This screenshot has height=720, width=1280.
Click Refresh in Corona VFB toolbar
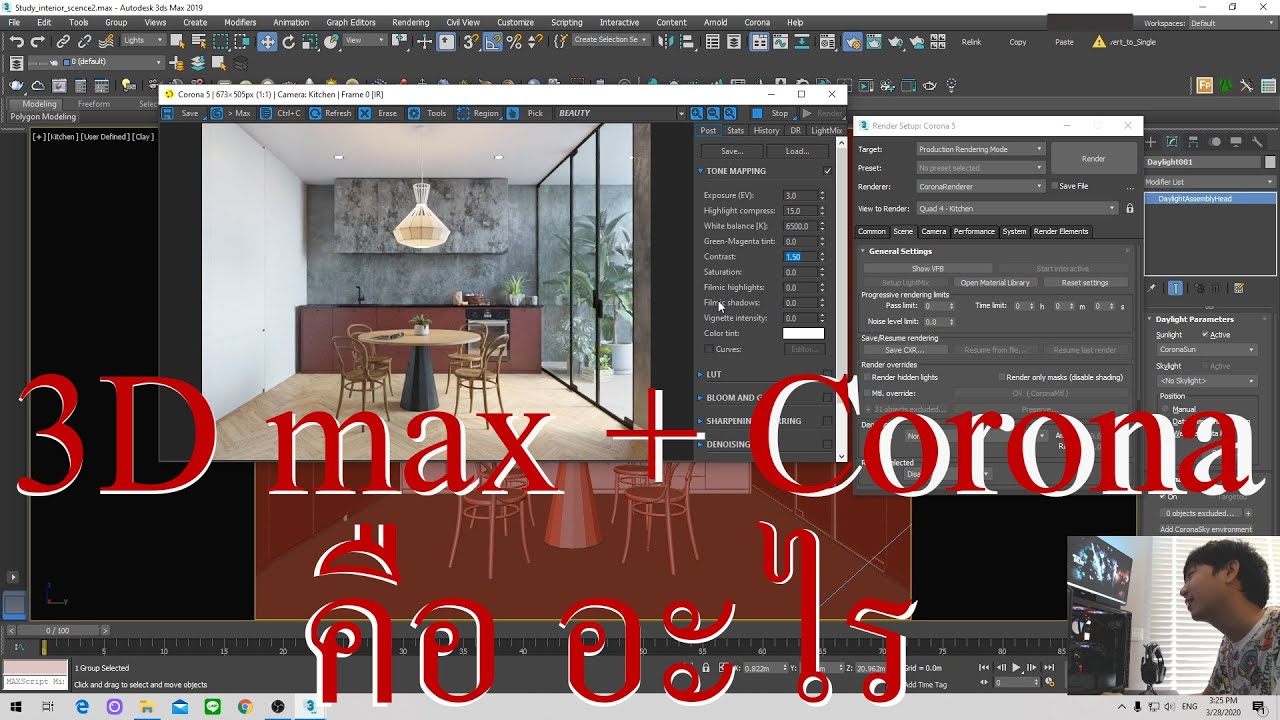[331, 113]
